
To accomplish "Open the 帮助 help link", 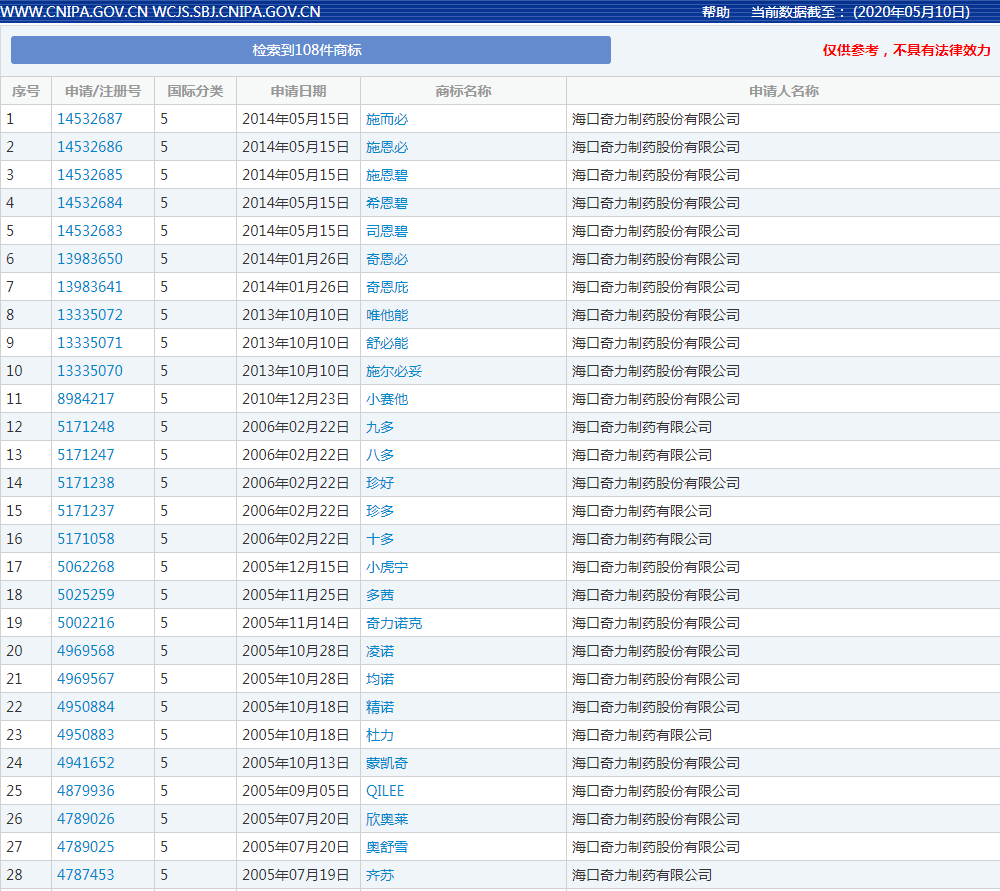I will [715, 12].
